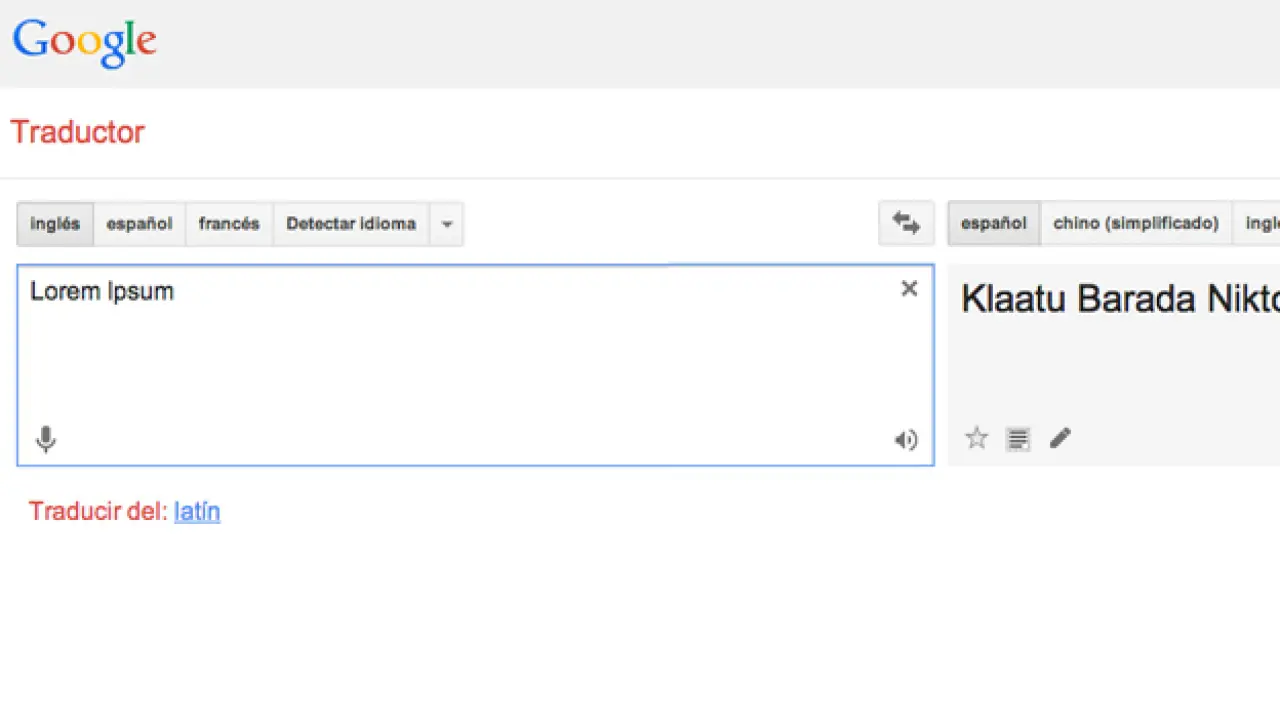Image resolution: width=1280 pixels, height=720 pixels.
Task: Pick chino (simplificado) as target language
Action: tap(1136, 224)
